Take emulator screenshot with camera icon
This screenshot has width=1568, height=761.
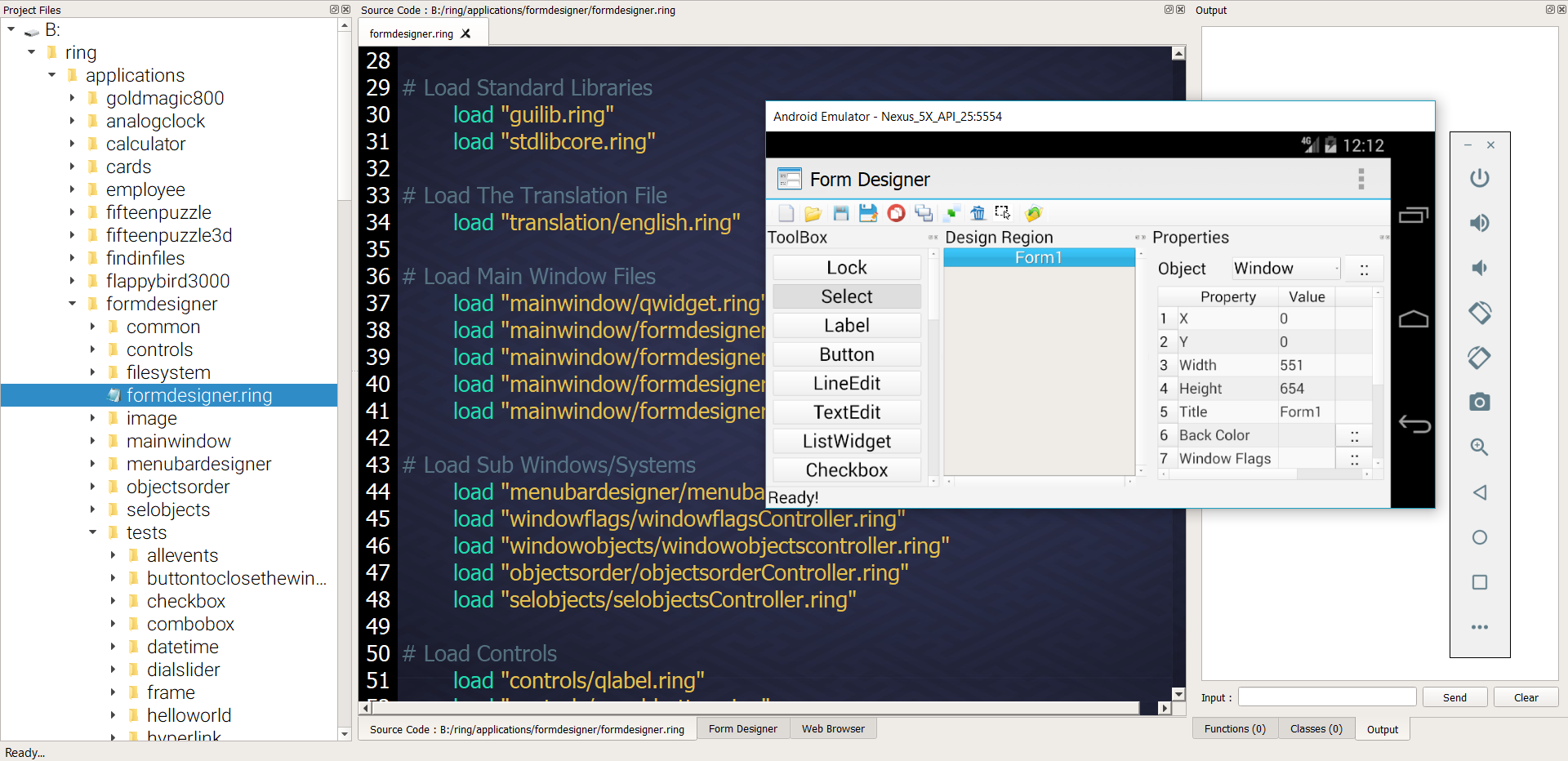(x=1479, y=403)
